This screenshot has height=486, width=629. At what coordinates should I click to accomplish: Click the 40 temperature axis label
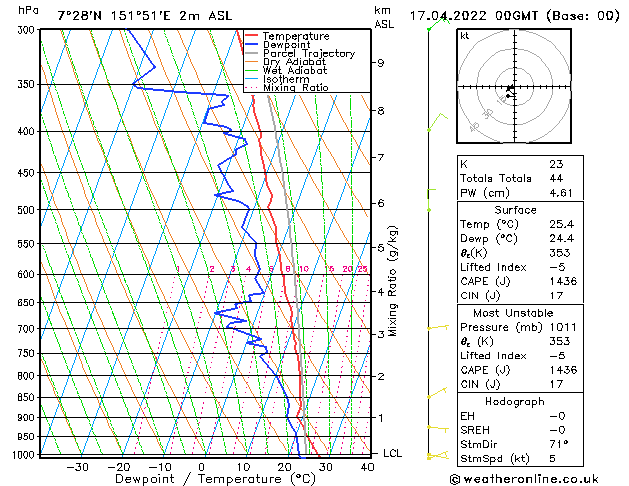pos(367,467)
